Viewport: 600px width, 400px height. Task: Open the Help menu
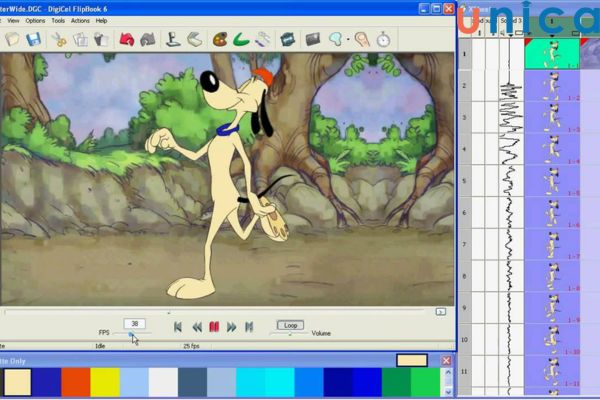pyautogui.click(x=101, y=20)
